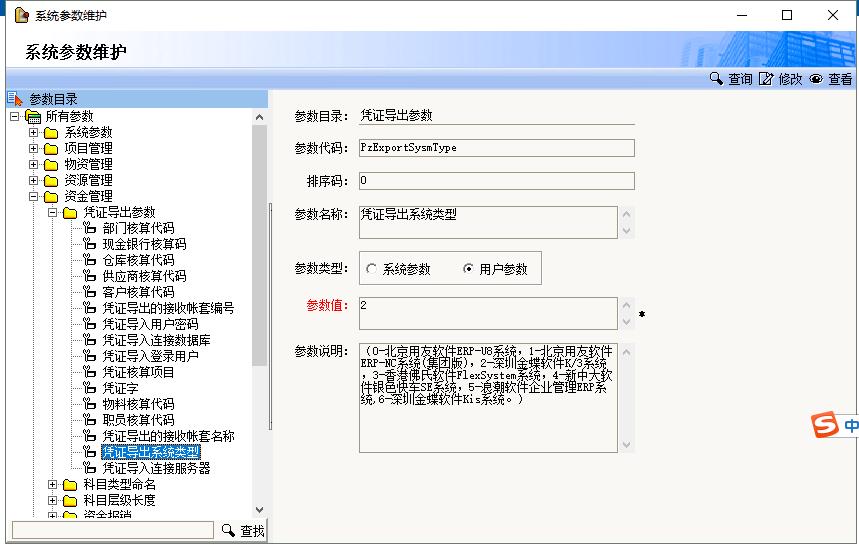Select 凭证导入用户密码 in the tree
The width and height of the screenshot is (859, 556).
point(149,324)
